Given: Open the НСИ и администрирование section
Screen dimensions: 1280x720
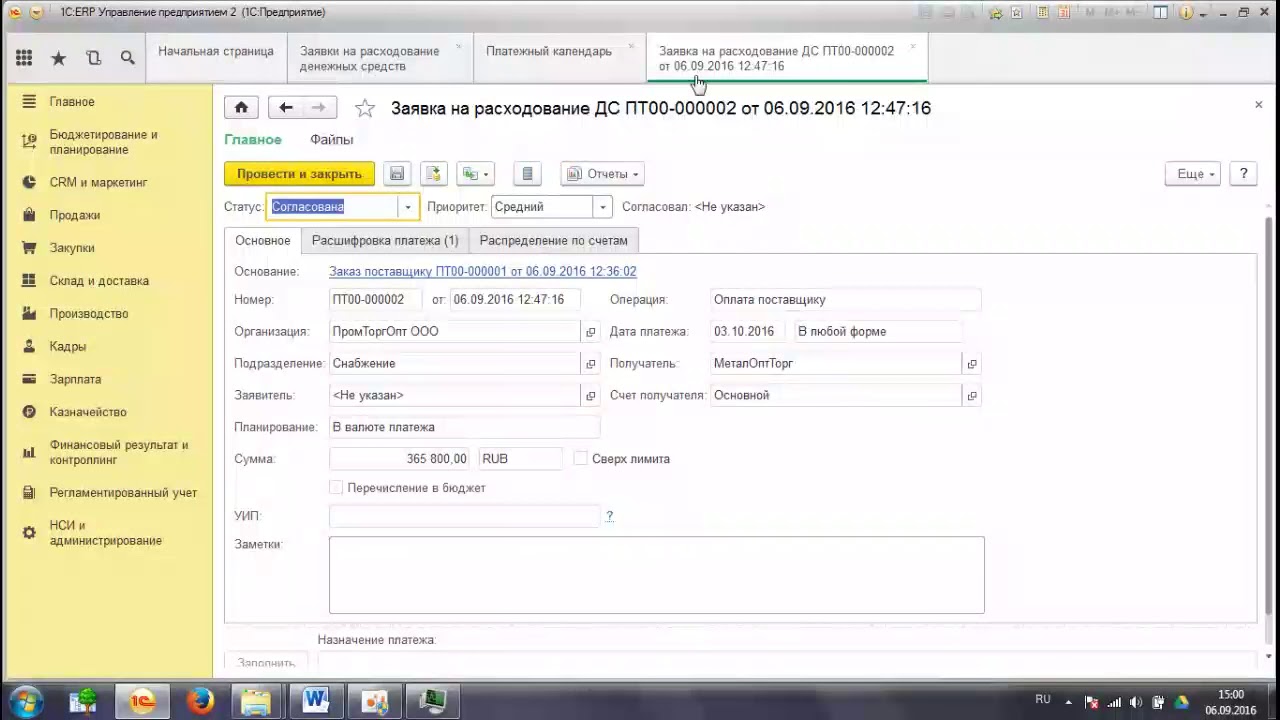Looking at the screenshot, I should pyautogui.click(x=105, y=533).
